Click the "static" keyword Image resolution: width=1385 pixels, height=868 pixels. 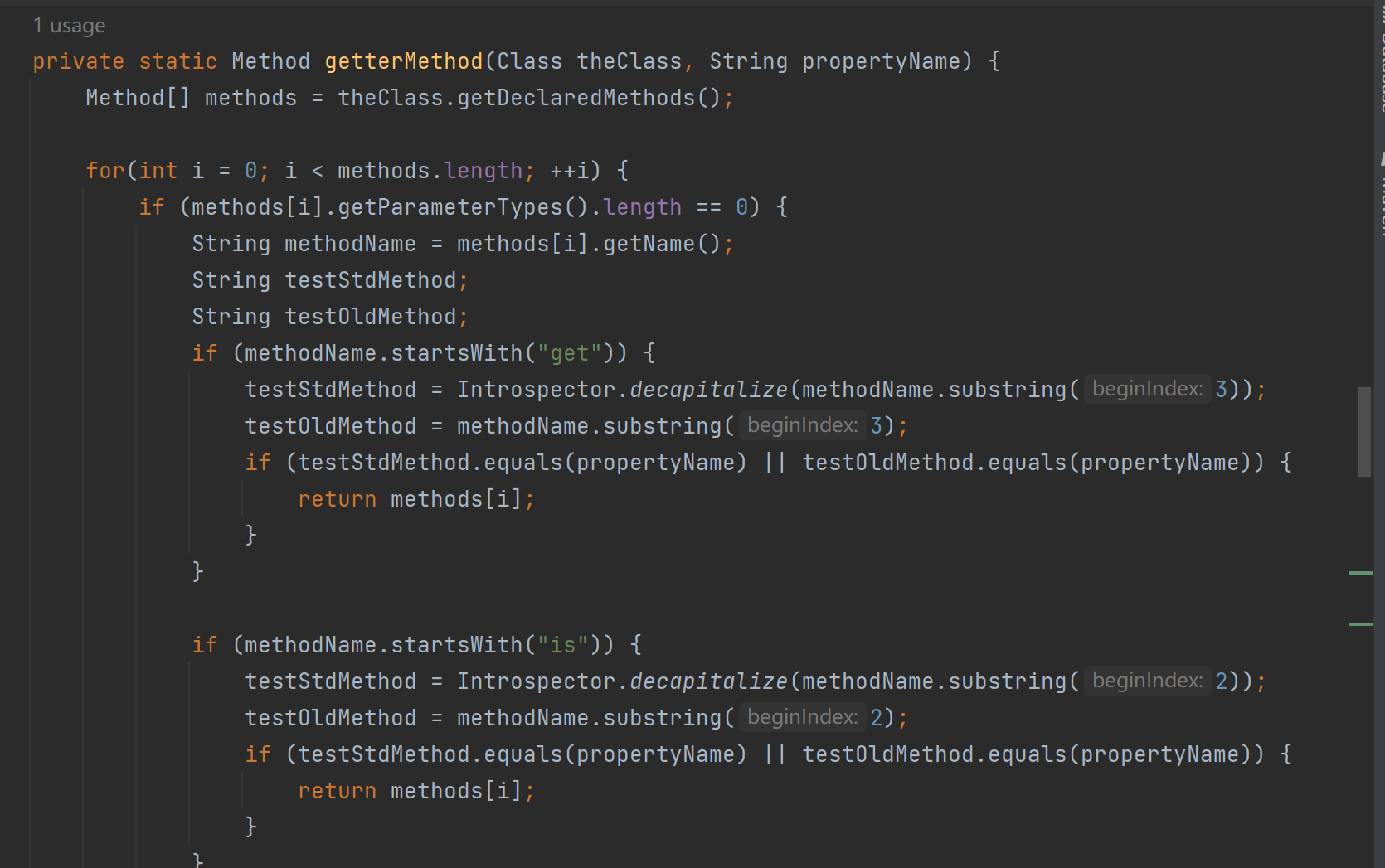click(x=178, y=61)
